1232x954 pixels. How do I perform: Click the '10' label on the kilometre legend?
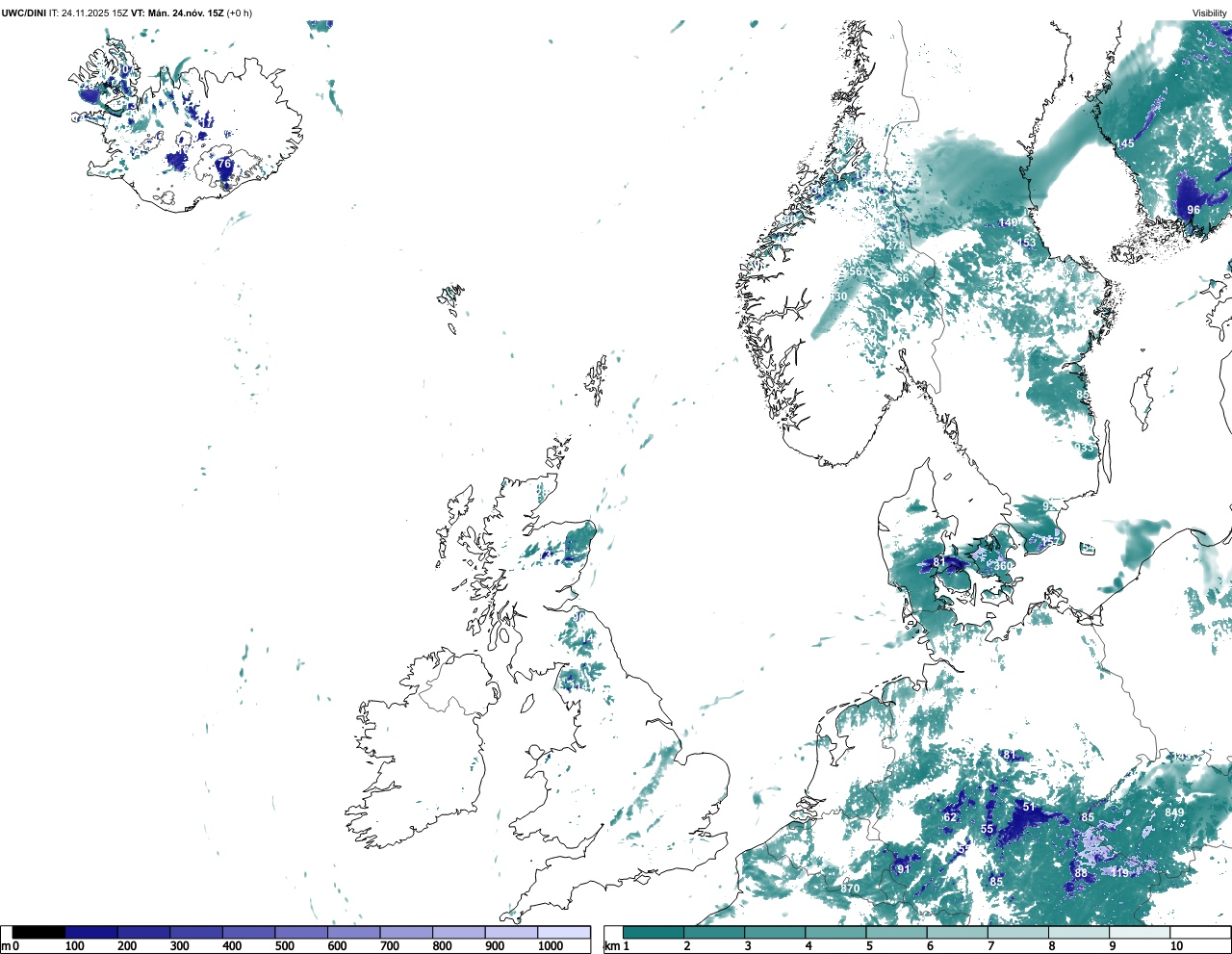click(1176, 946)
